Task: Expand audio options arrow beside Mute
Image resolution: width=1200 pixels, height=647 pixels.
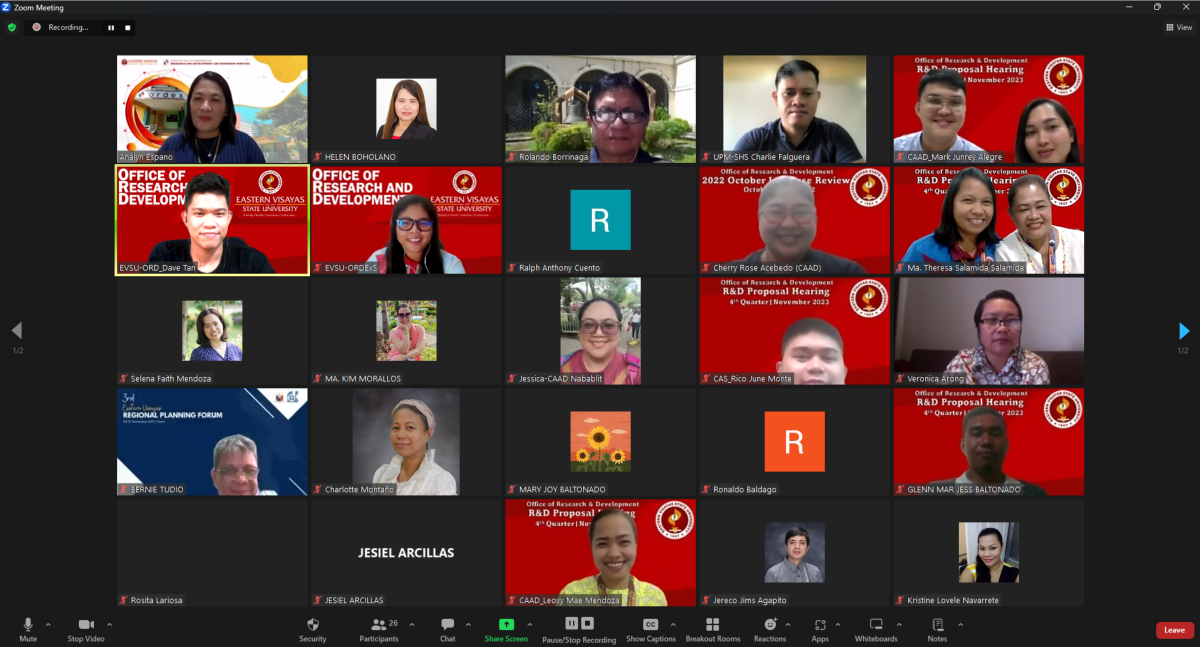Action: (x=48, y=624)
